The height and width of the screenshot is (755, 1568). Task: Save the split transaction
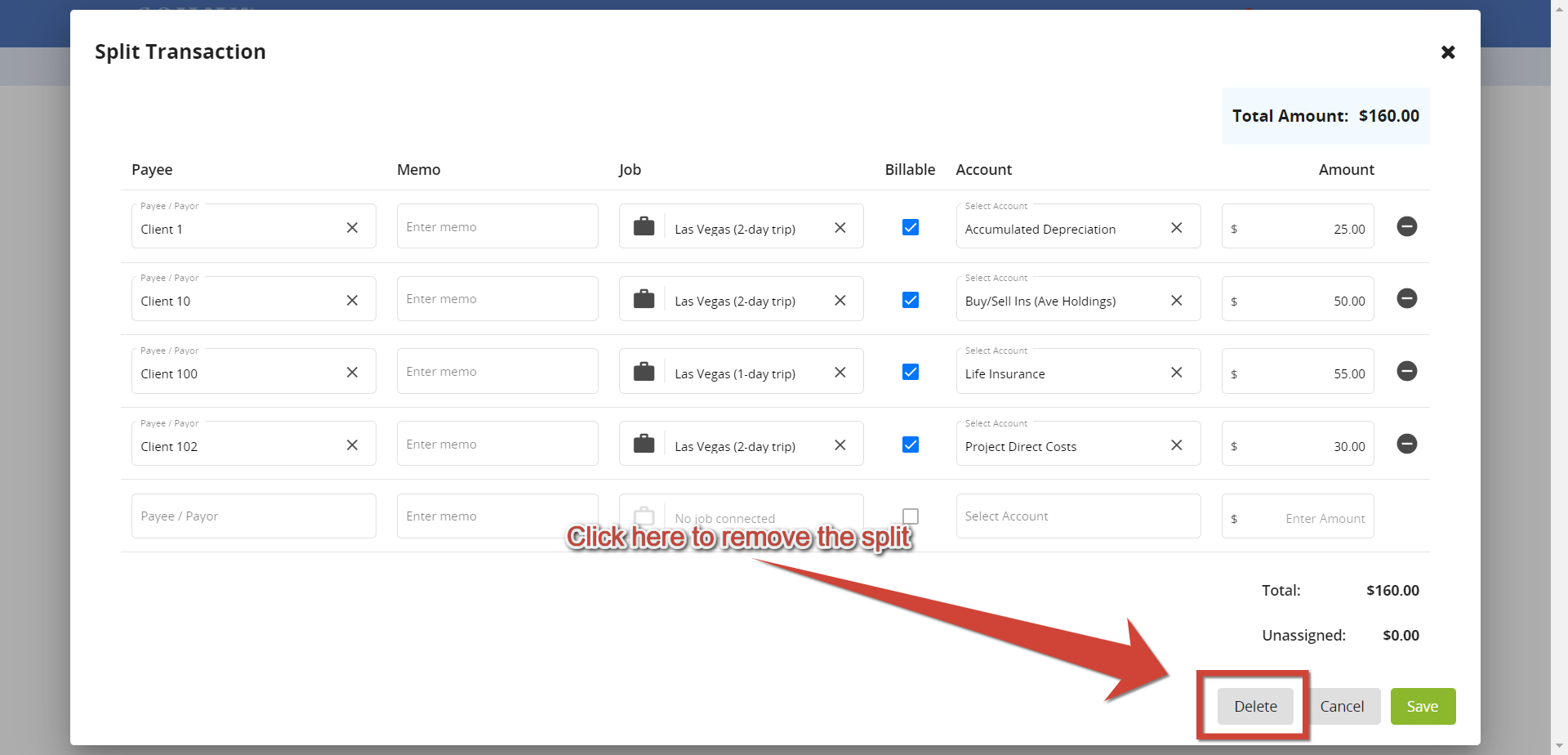(x=1423, y=706)
